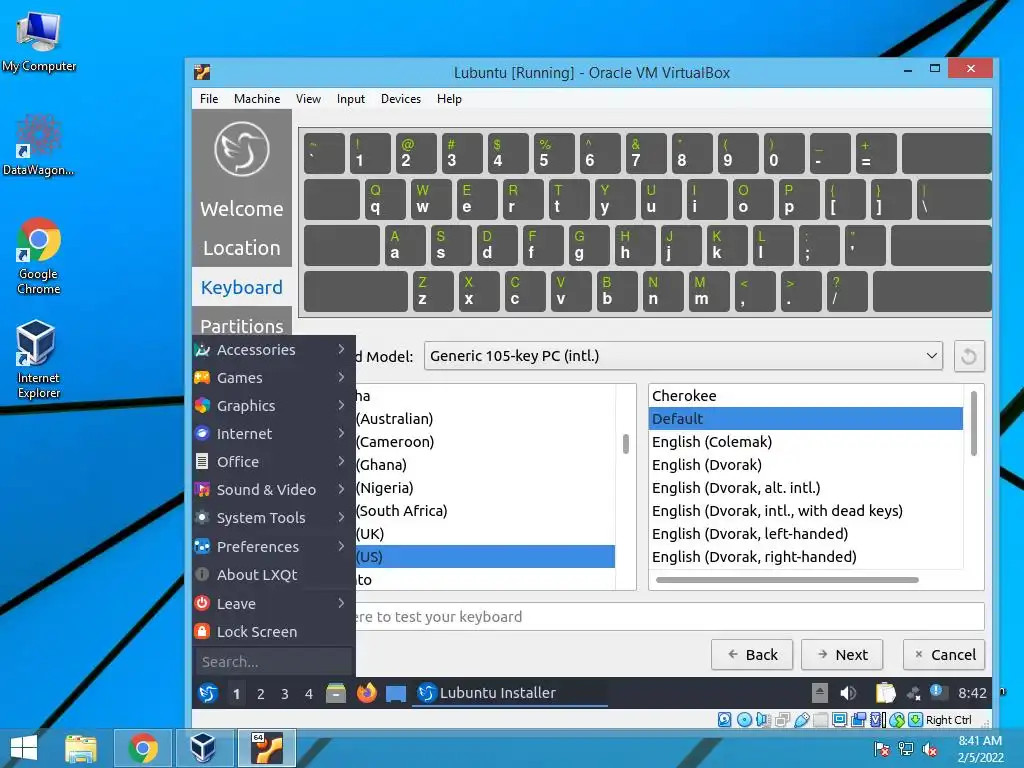Launch Firefox from the Lubuntu panel
The image size is (1024, 768).
366,693
